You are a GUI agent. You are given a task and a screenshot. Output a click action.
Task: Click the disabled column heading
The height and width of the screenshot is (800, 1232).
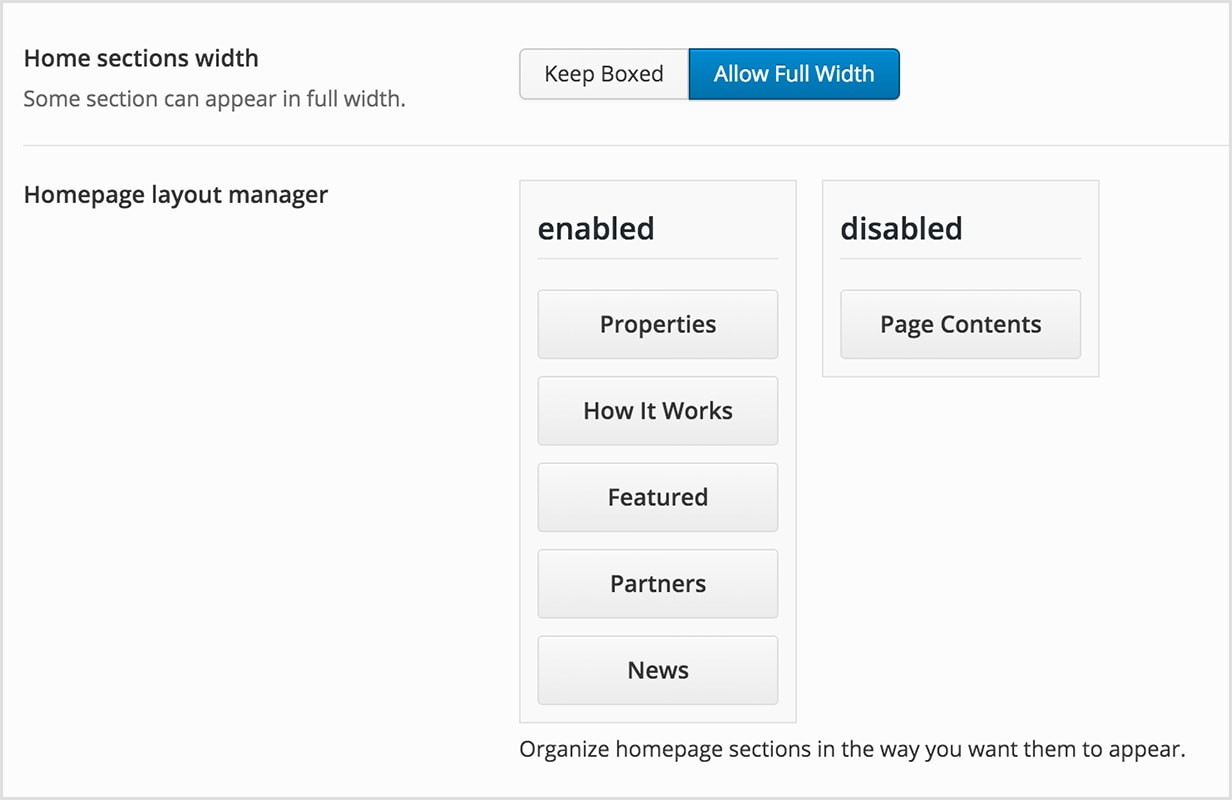(901, 229)
